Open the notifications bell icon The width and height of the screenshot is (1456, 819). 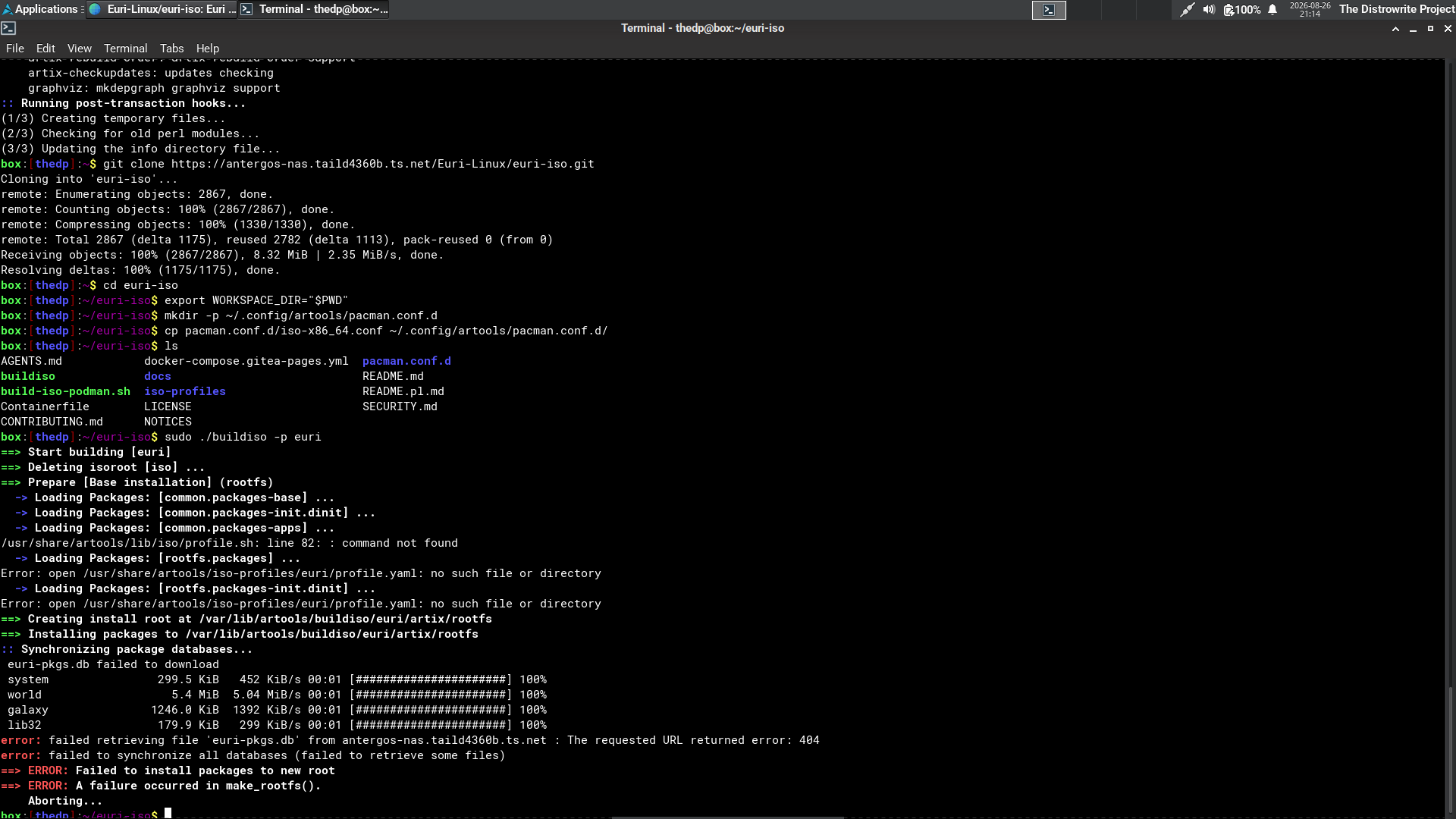pyautogui.click(x=1272, y=9)
